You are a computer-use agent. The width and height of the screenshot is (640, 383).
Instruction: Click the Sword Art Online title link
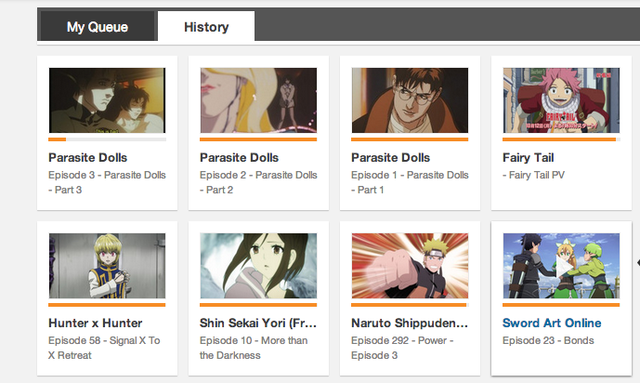coord(551,323)
